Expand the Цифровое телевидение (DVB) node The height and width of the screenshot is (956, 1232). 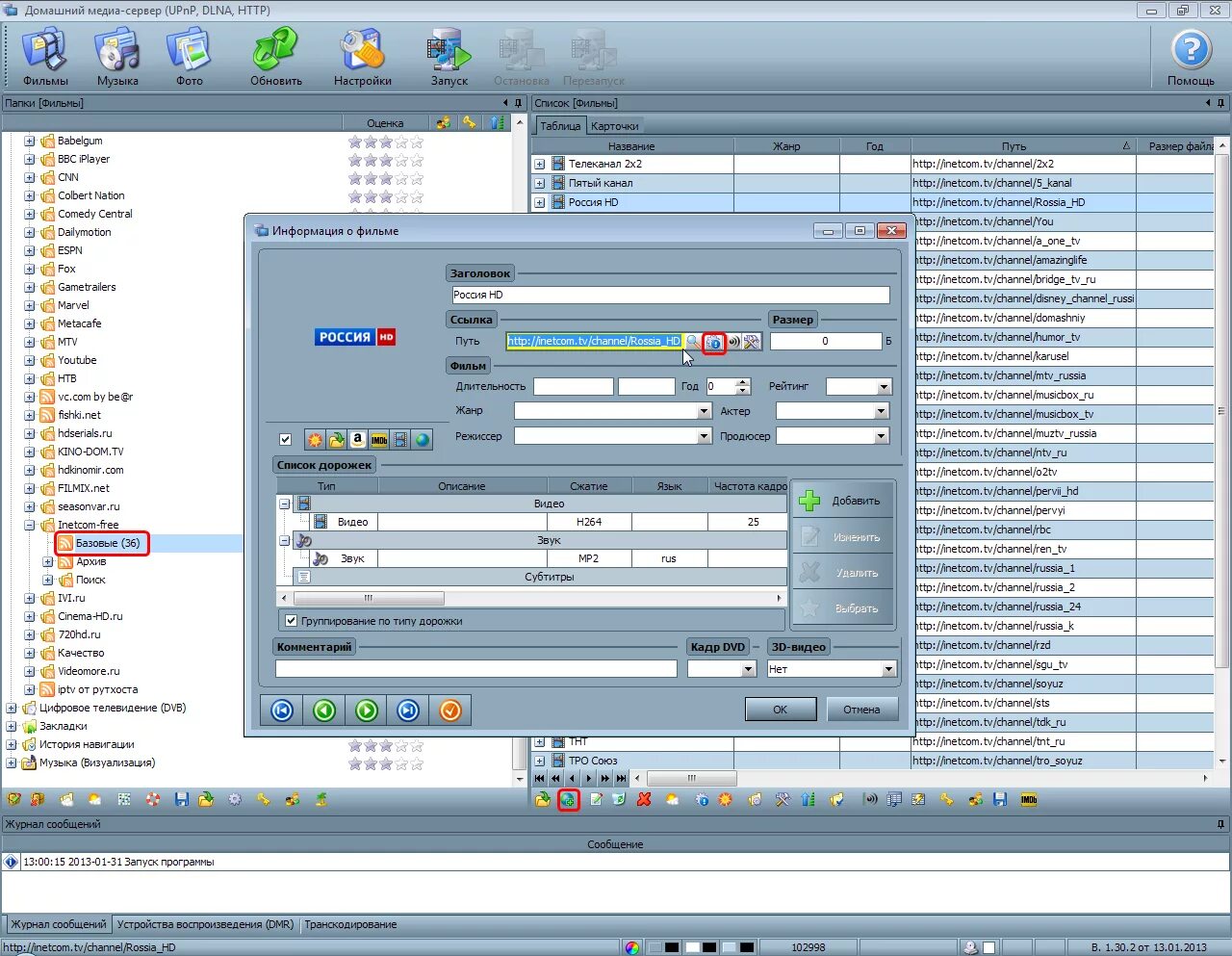tap(11, 709)
